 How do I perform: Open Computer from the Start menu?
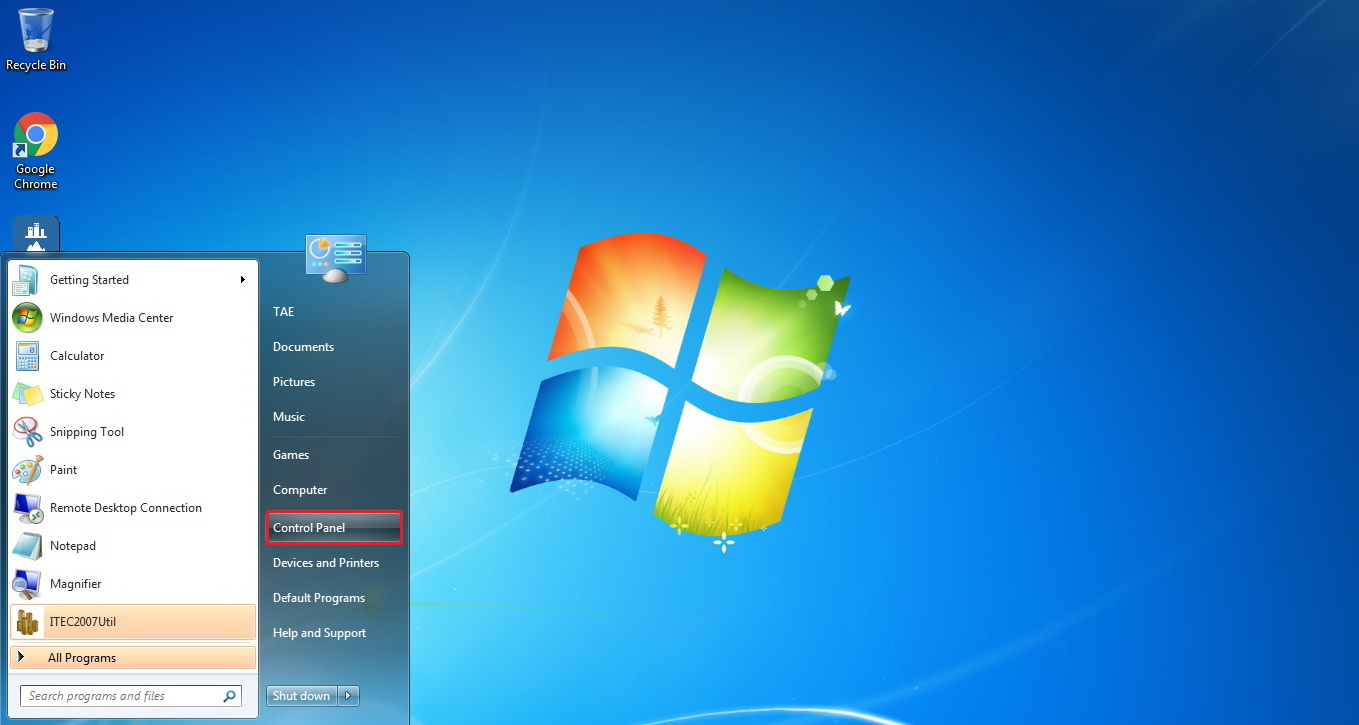[x=300, y=490]
